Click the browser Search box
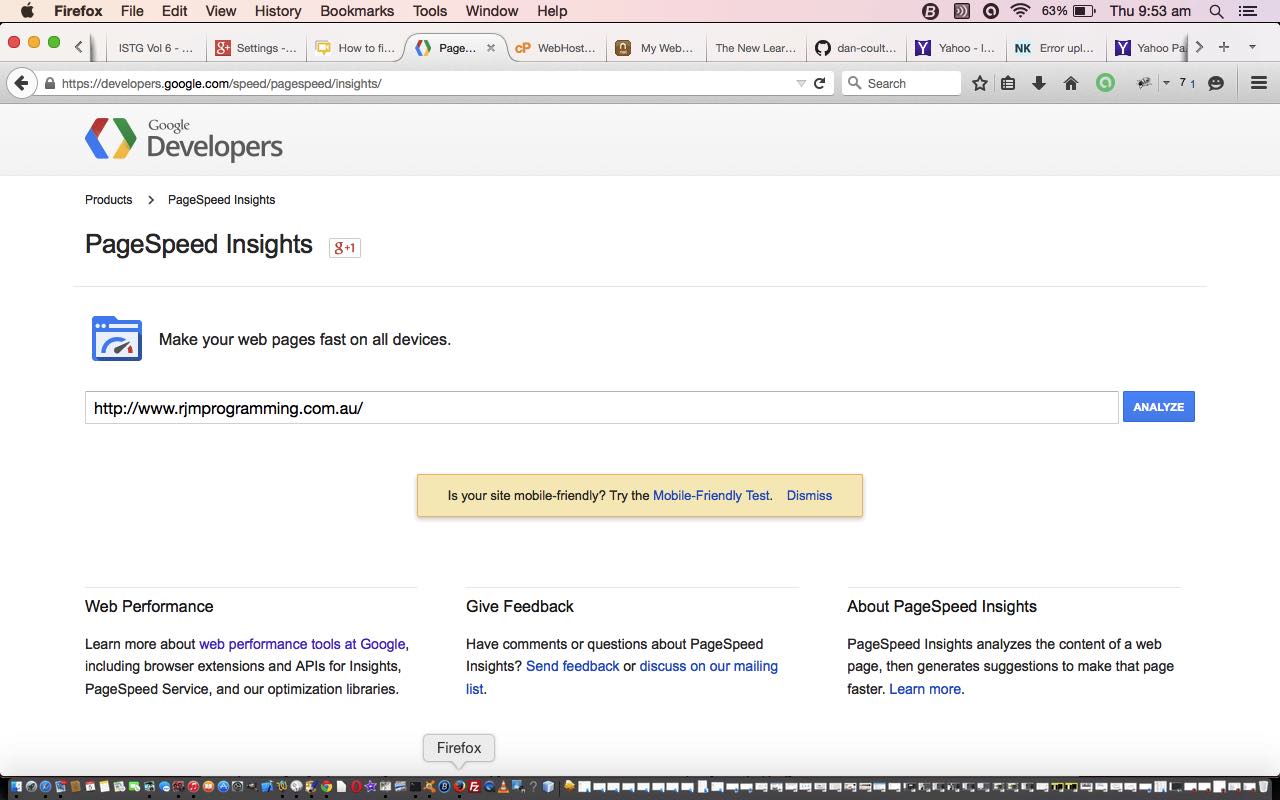 (x=901, y=83)
